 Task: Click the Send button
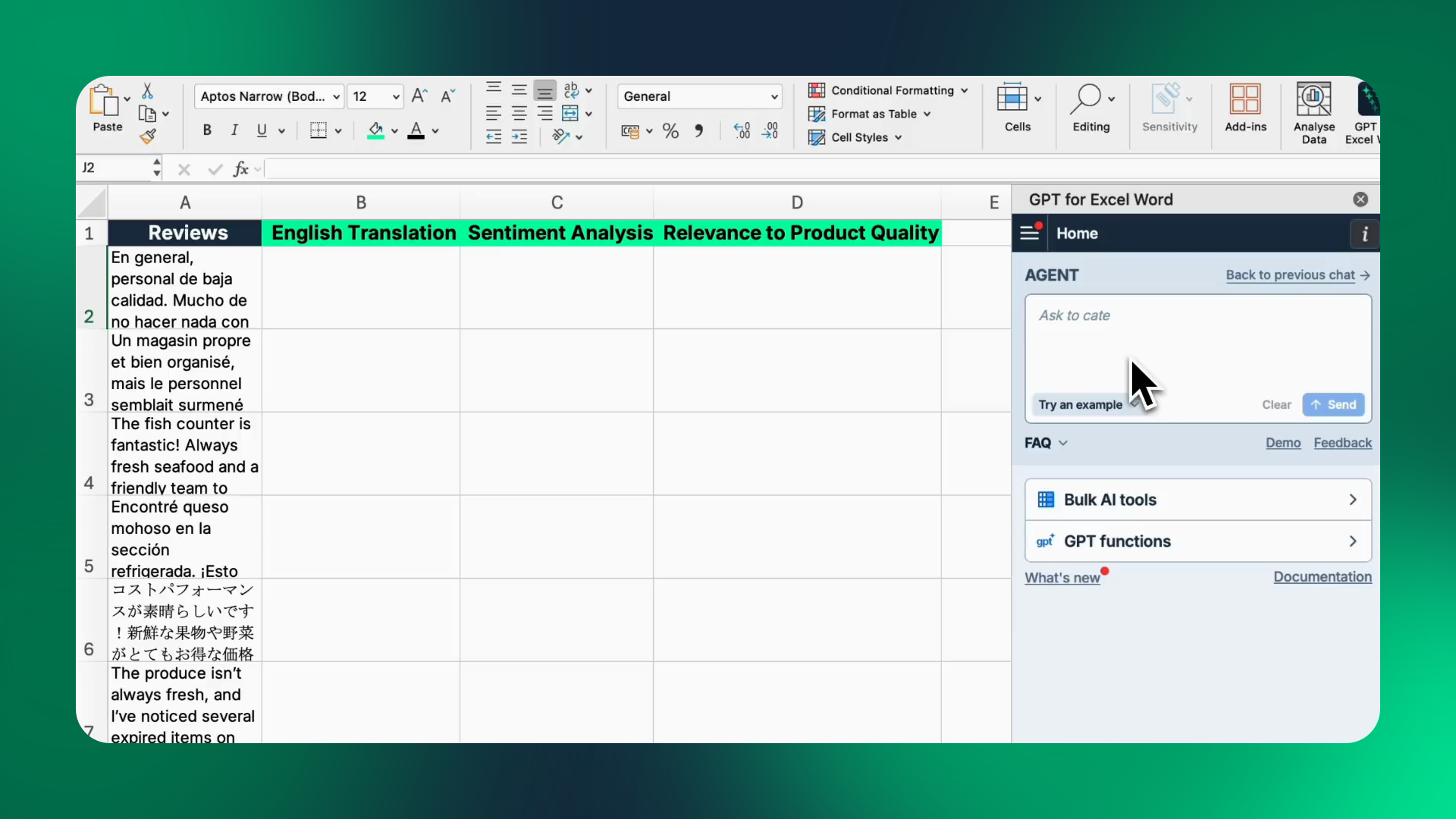(1333, 404)
